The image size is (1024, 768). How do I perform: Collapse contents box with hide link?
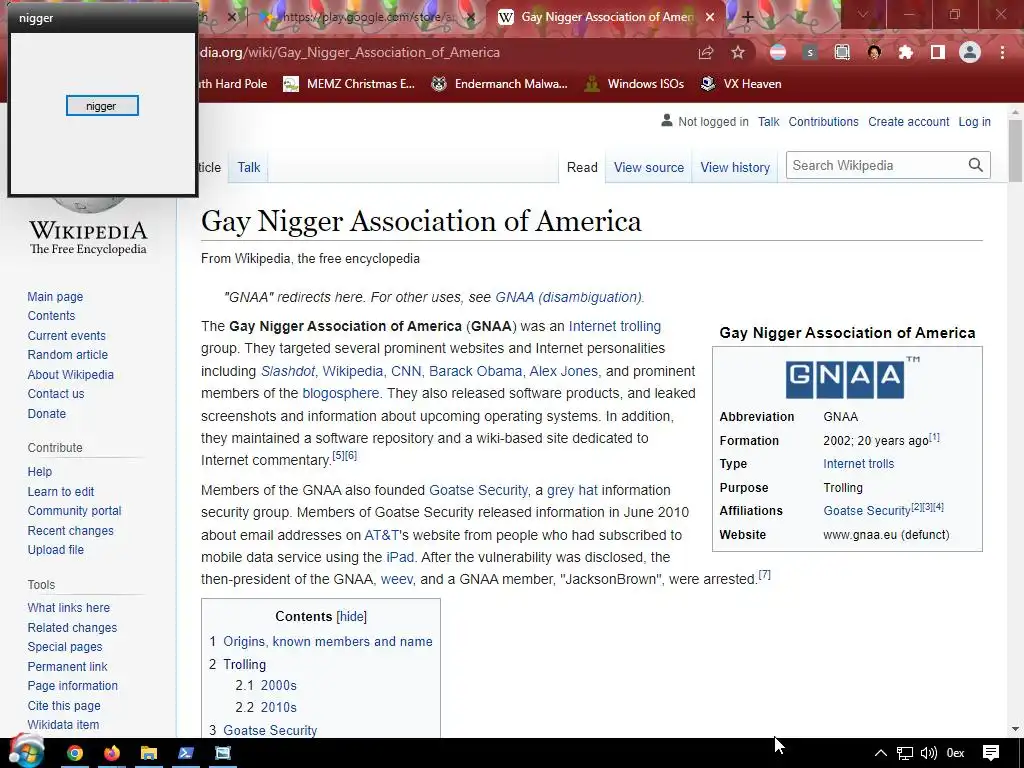click(352, 616)
